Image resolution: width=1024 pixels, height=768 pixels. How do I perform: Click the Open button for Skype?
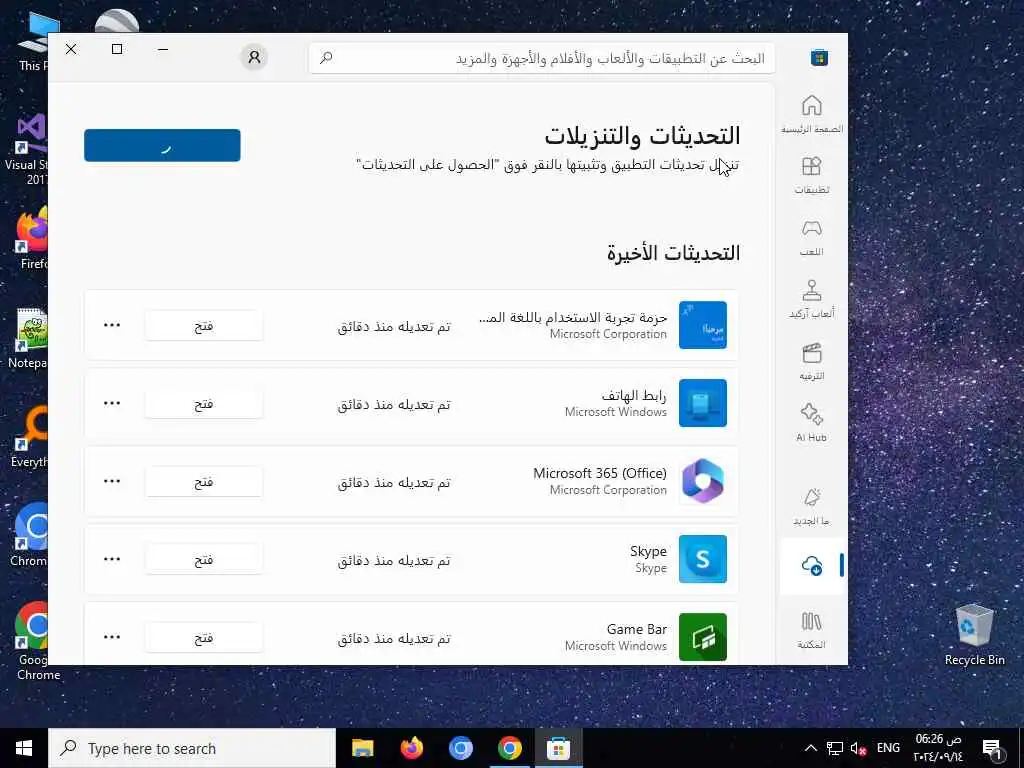[204, 560]
